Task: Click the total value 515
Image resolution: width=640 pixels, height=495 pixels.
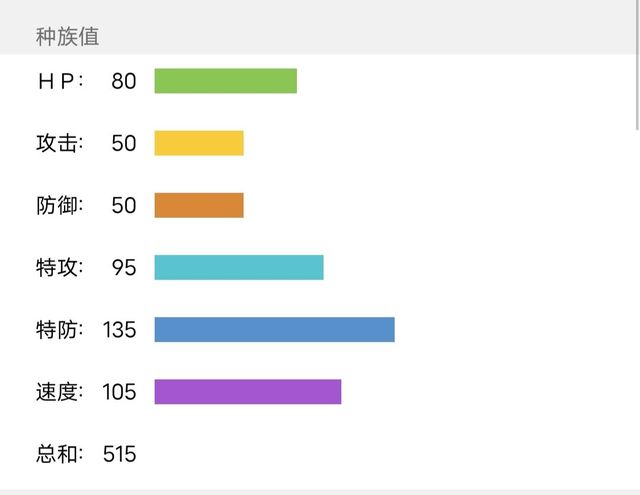Action: coord(119,454)
